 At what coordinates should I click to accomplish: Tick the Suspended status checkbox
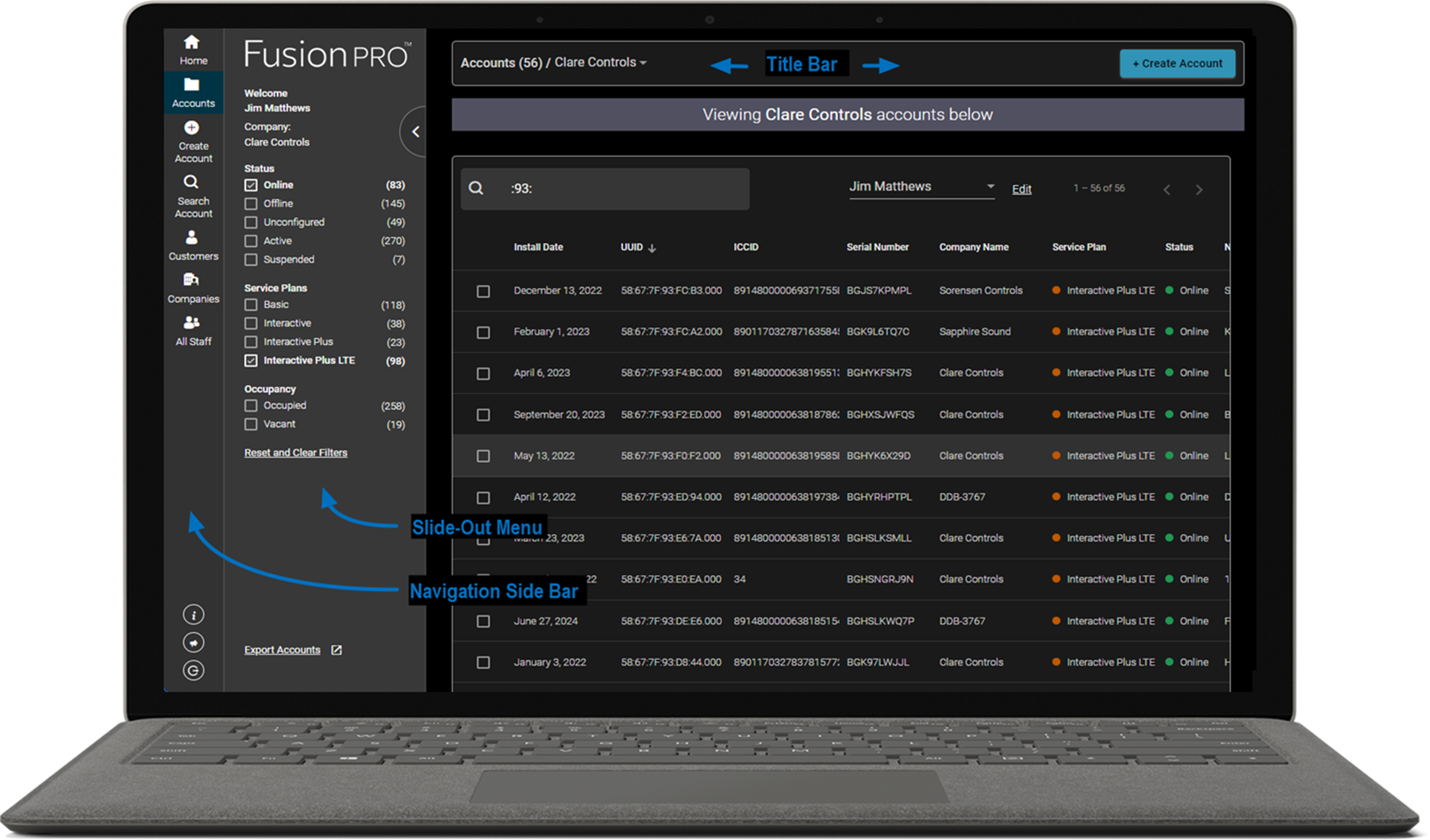point(251,259)
